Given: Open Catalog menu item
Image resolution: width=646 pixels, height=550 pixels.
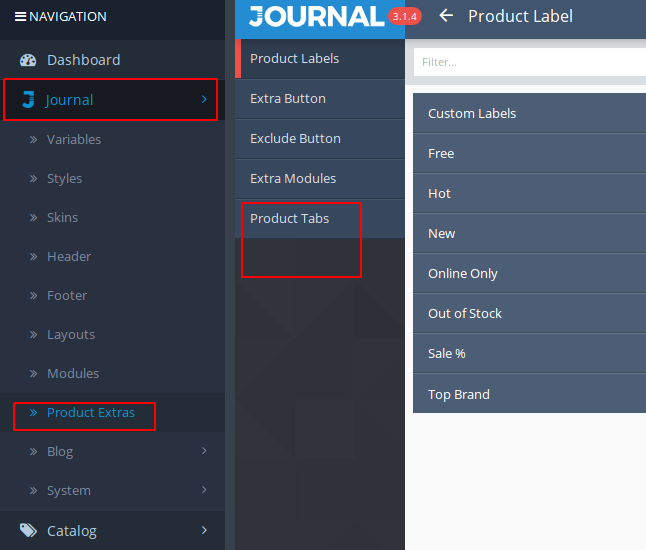Looking at the screenshot, I should [112, 530].
